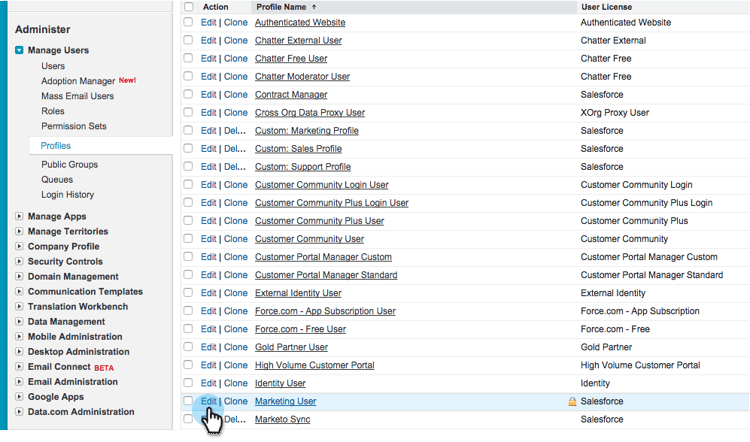Check the Authenticated Website row checkbox
Viewport: 750px width, 442px height.
click(x=188, y=22)
